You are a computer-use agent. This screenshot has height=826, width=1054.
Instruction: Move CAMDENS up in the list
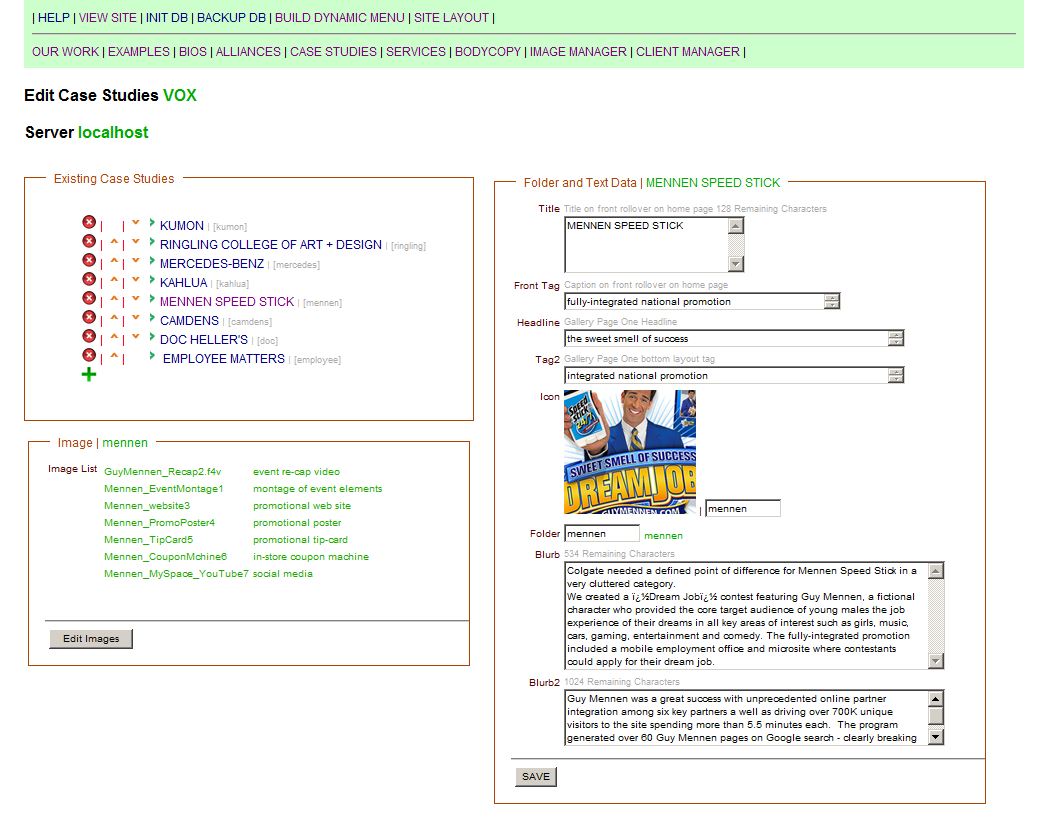point(114,317)
